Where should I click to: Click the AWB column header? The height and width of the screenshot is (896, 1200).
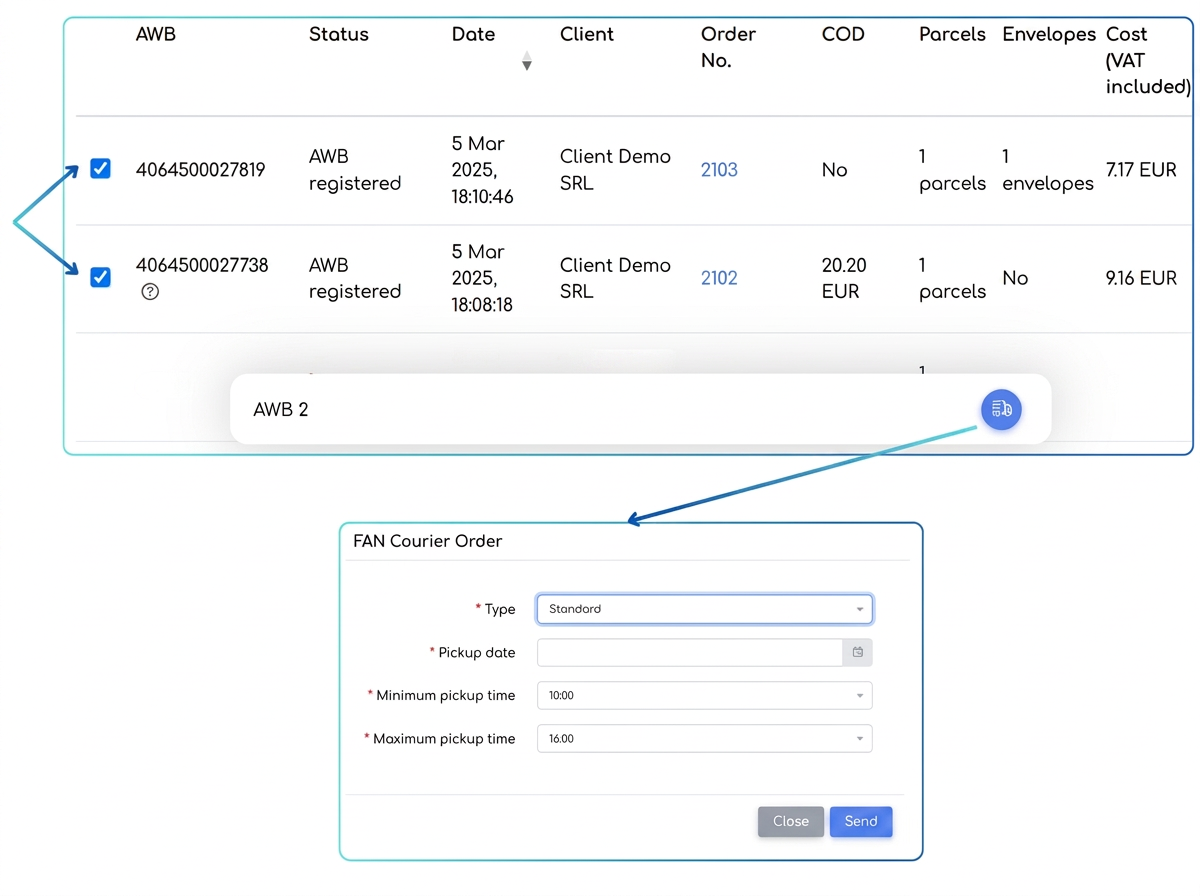coord(156,35)
